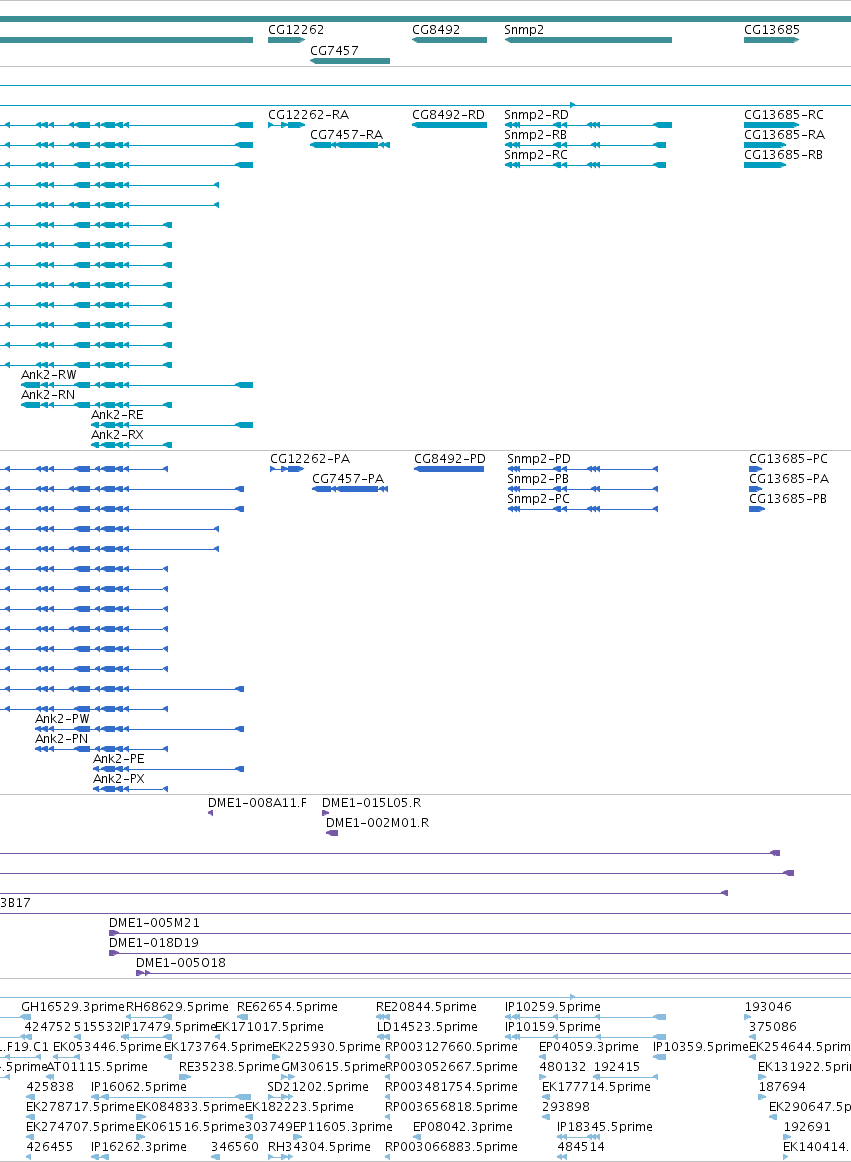Image resolution: width=851 pixels, height=1162 pixels.
Task: Click transcript CG8492-RD label
Action: (x=448, y=115)
